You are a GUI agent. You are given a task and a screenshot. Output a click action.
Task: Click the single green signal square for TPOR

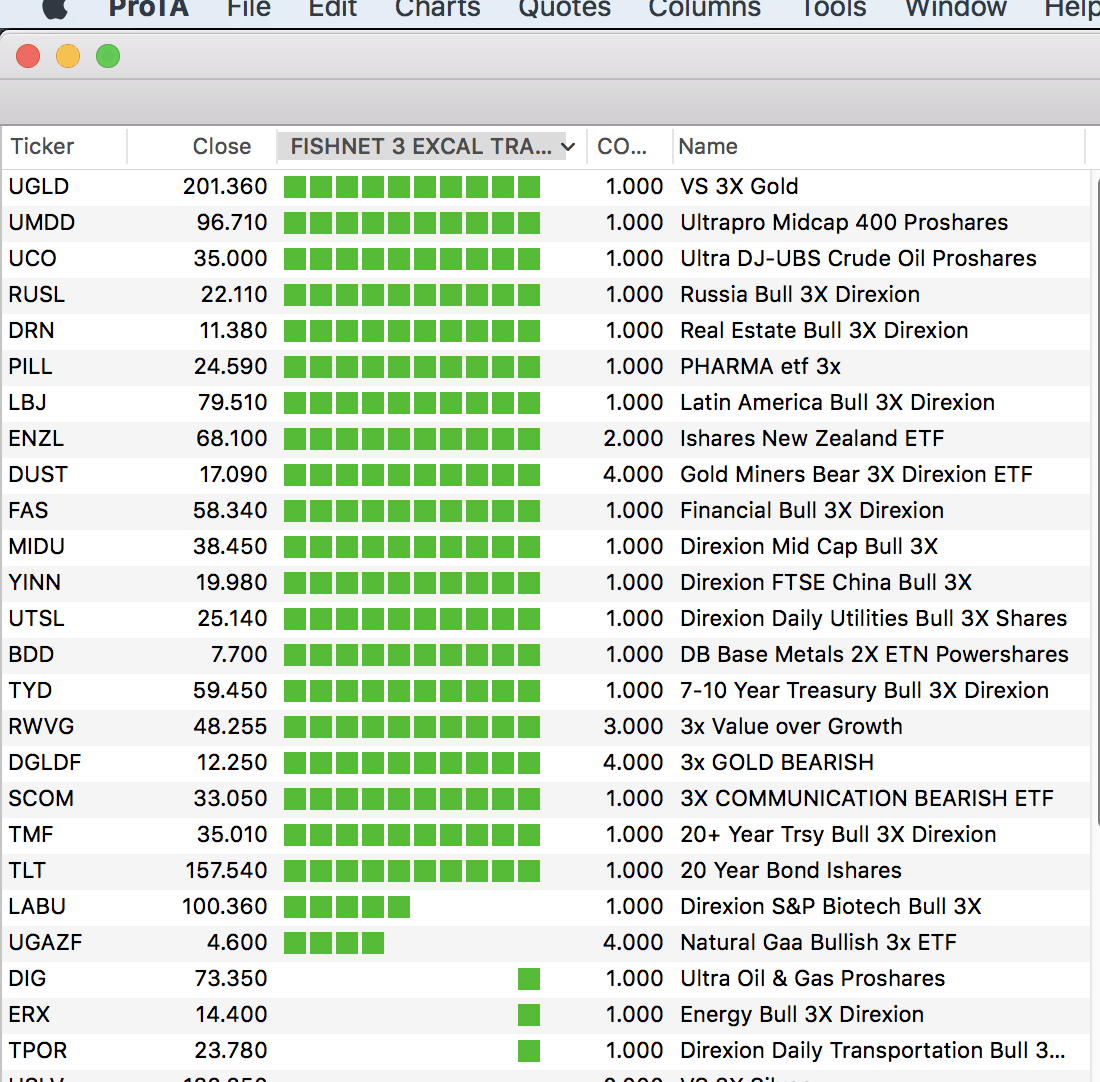[529, 1050]
